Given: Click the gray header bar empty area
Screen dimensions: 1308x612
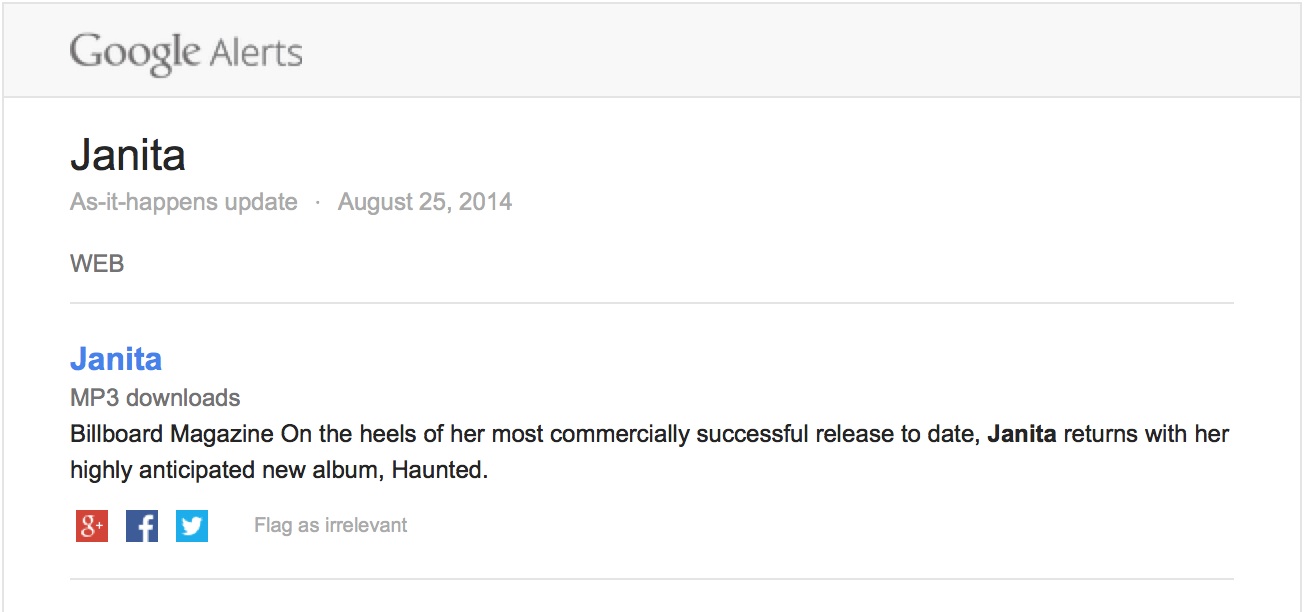Looking at the screenshot, I should [800, 50].
